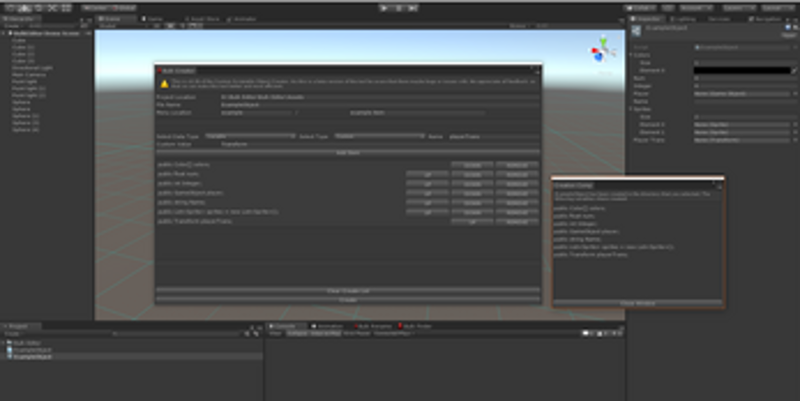Click the Custom Value field in Bulk Creator
Image resolution: width=800 pixels, height=401 pixels.
point(380,144)
